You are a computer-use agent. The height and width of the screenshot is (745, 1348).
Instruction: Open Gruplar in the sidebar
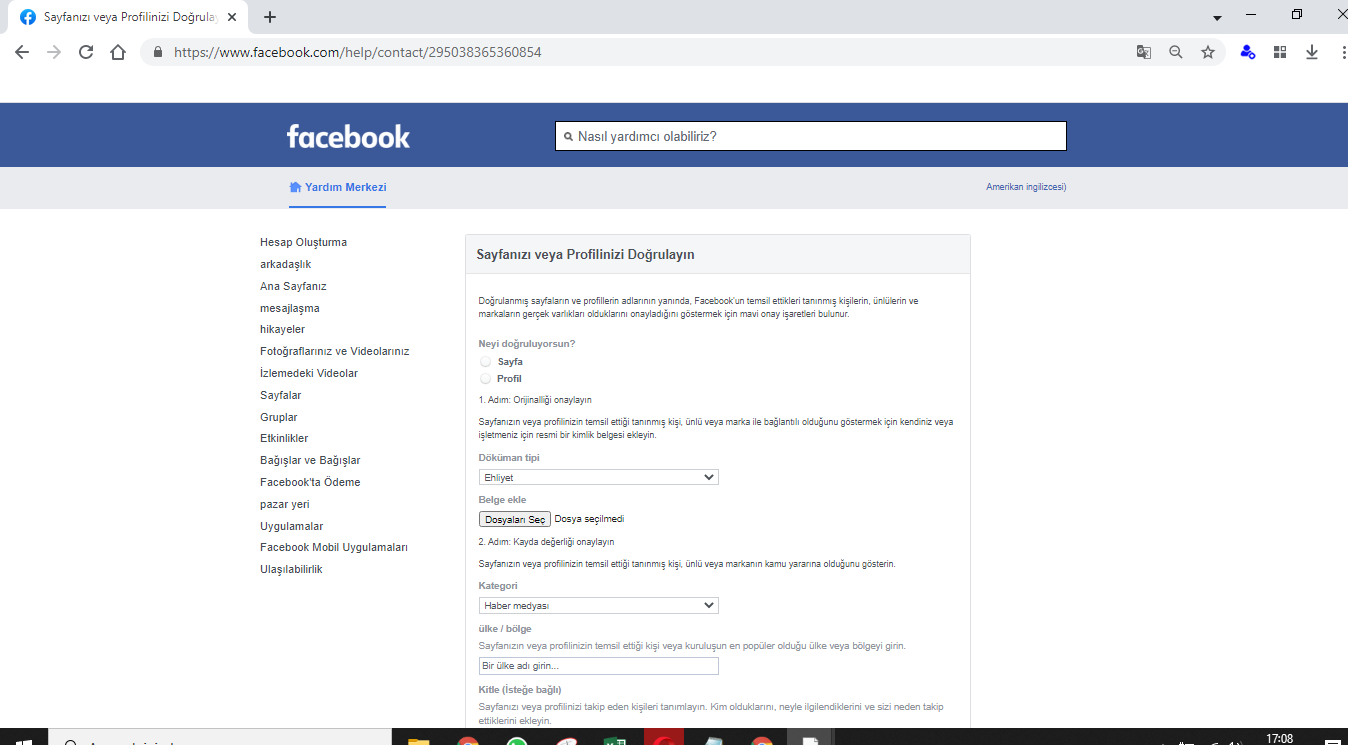pos(279,417)
